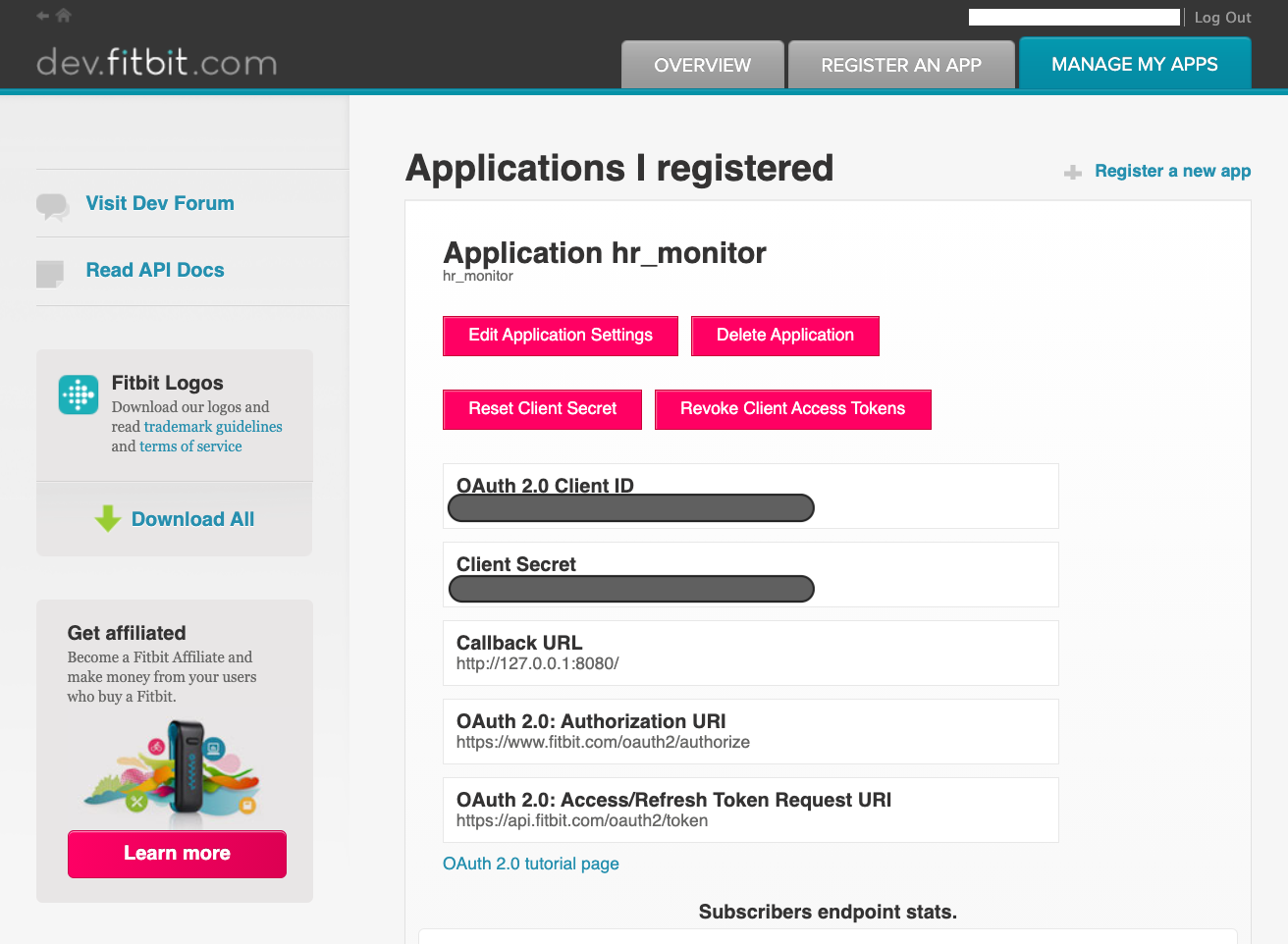
Task: Click the home icon in header
Action: point(64,16)
